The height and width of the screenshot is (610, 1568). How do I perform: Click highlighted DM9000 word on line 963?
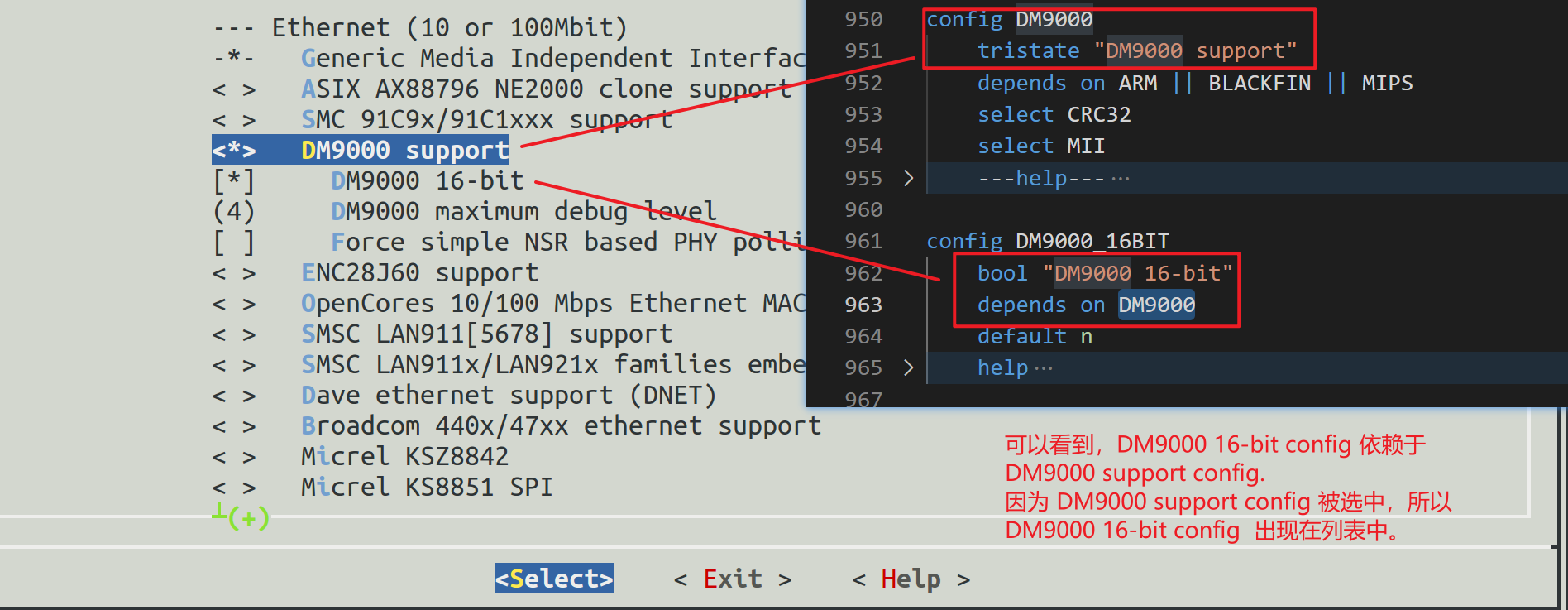1157,305
